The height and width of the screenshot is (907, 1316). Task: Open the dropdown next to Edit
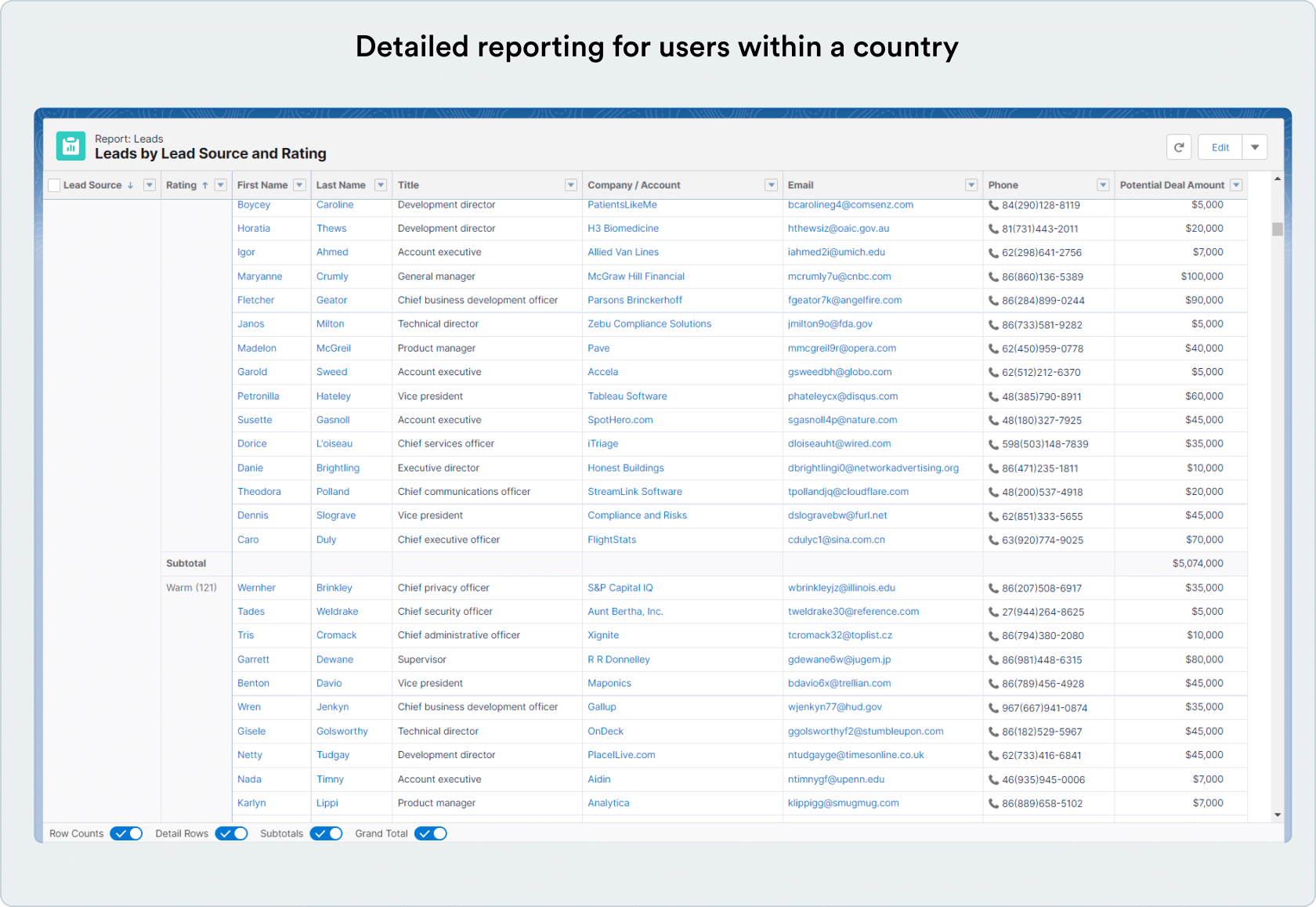point(1254,147)
